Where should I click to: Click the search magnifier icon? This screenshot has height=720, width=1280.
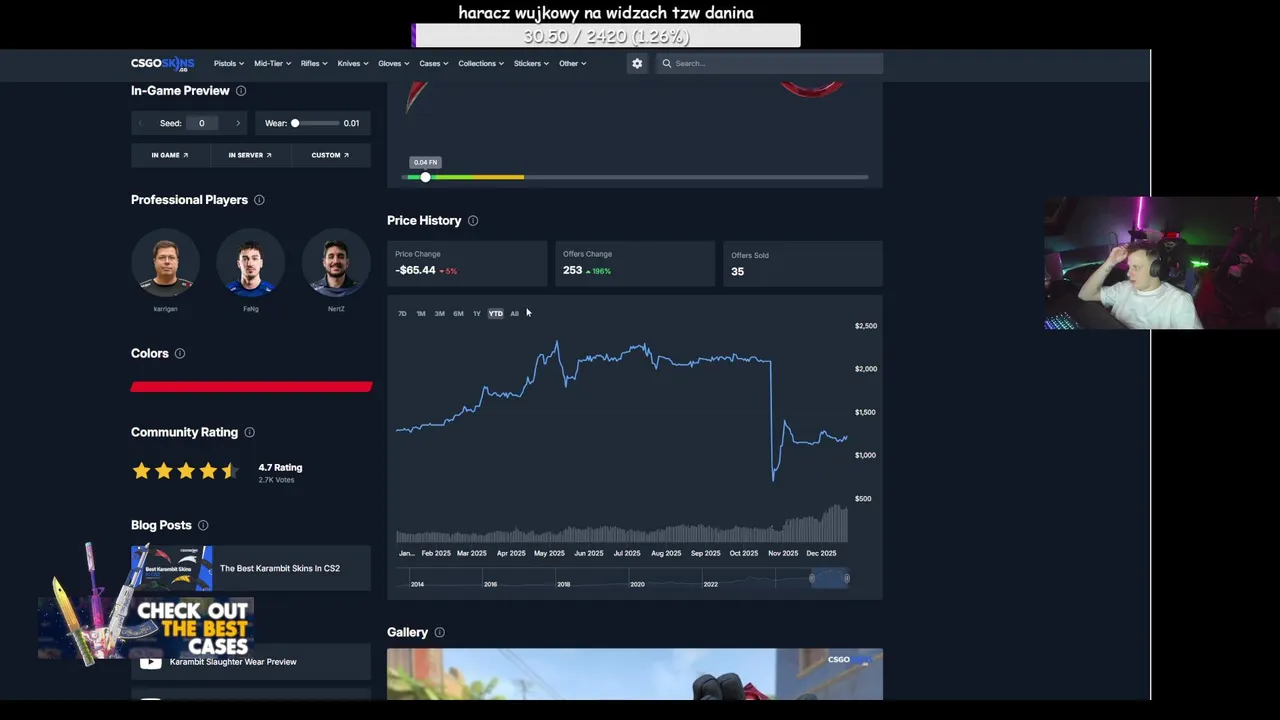coord(667,63)
